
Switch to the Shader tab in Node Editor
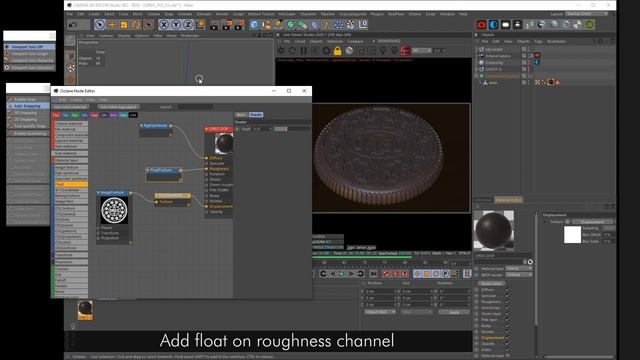click(256, 115)
